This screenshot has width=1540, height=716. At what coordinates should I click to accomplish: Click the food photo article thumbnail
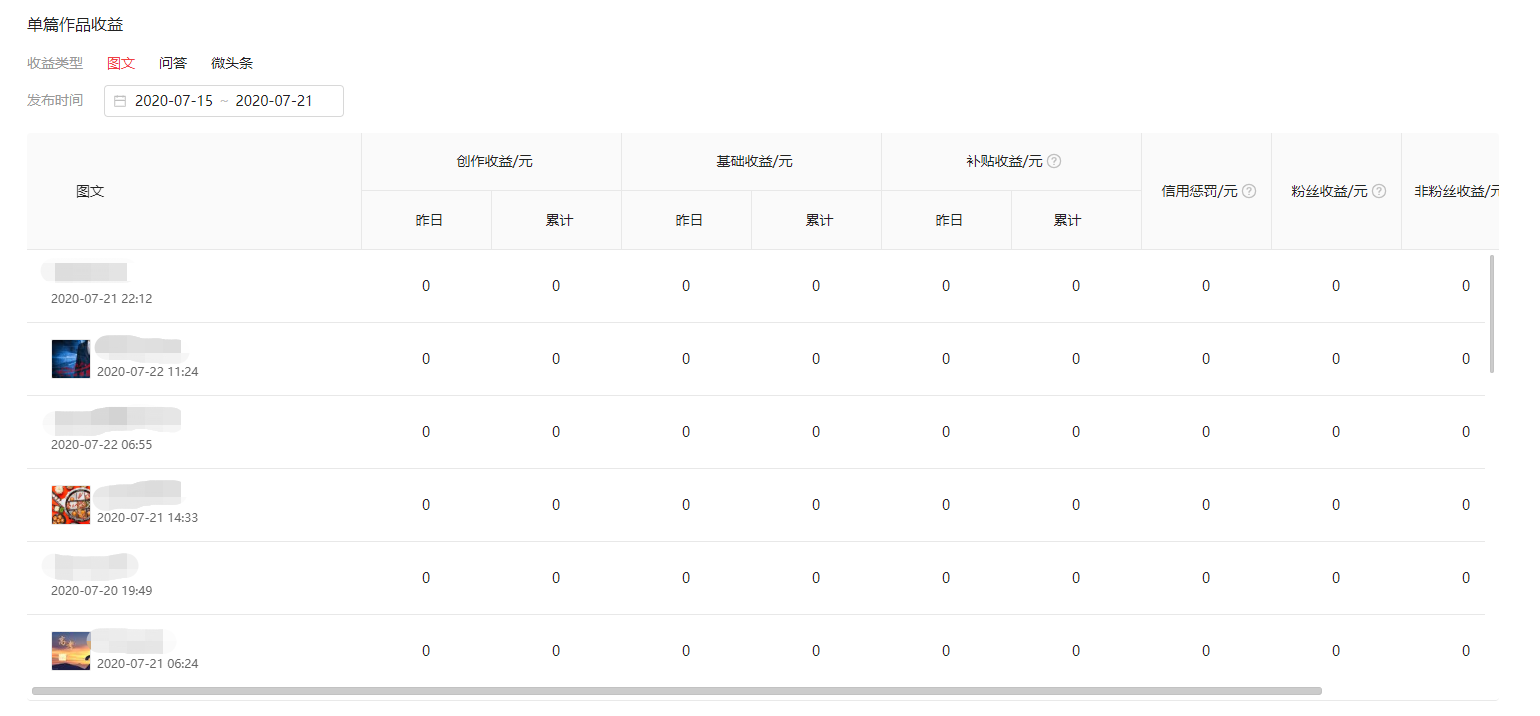click(70, 504)
